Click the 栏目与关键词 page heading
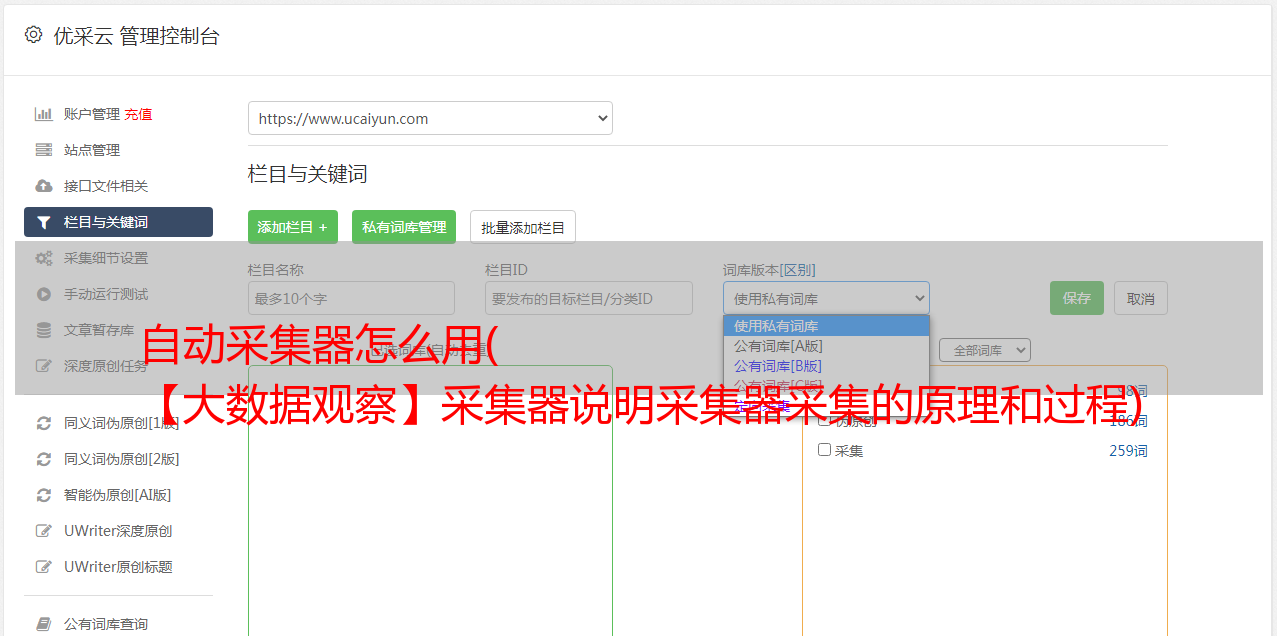Viewport: 1277px width, 636px height. pyautogui.click(x=308, y=174)
